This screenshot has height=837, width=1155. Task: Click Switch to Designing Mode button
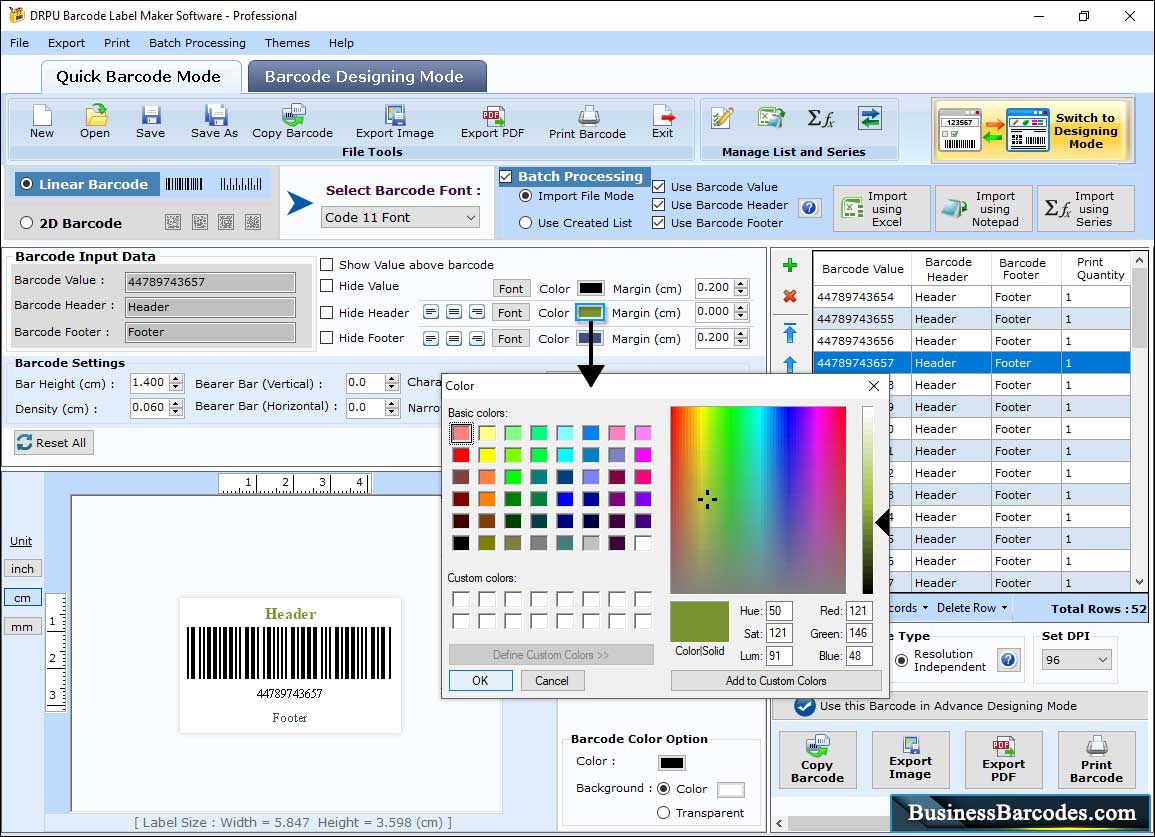(1031, 130)
